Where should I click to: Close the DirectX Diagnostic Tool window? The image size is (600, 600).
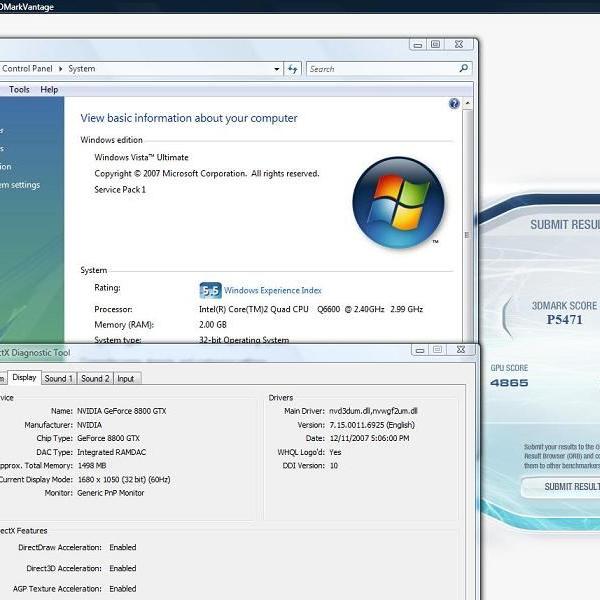(461, 349)
